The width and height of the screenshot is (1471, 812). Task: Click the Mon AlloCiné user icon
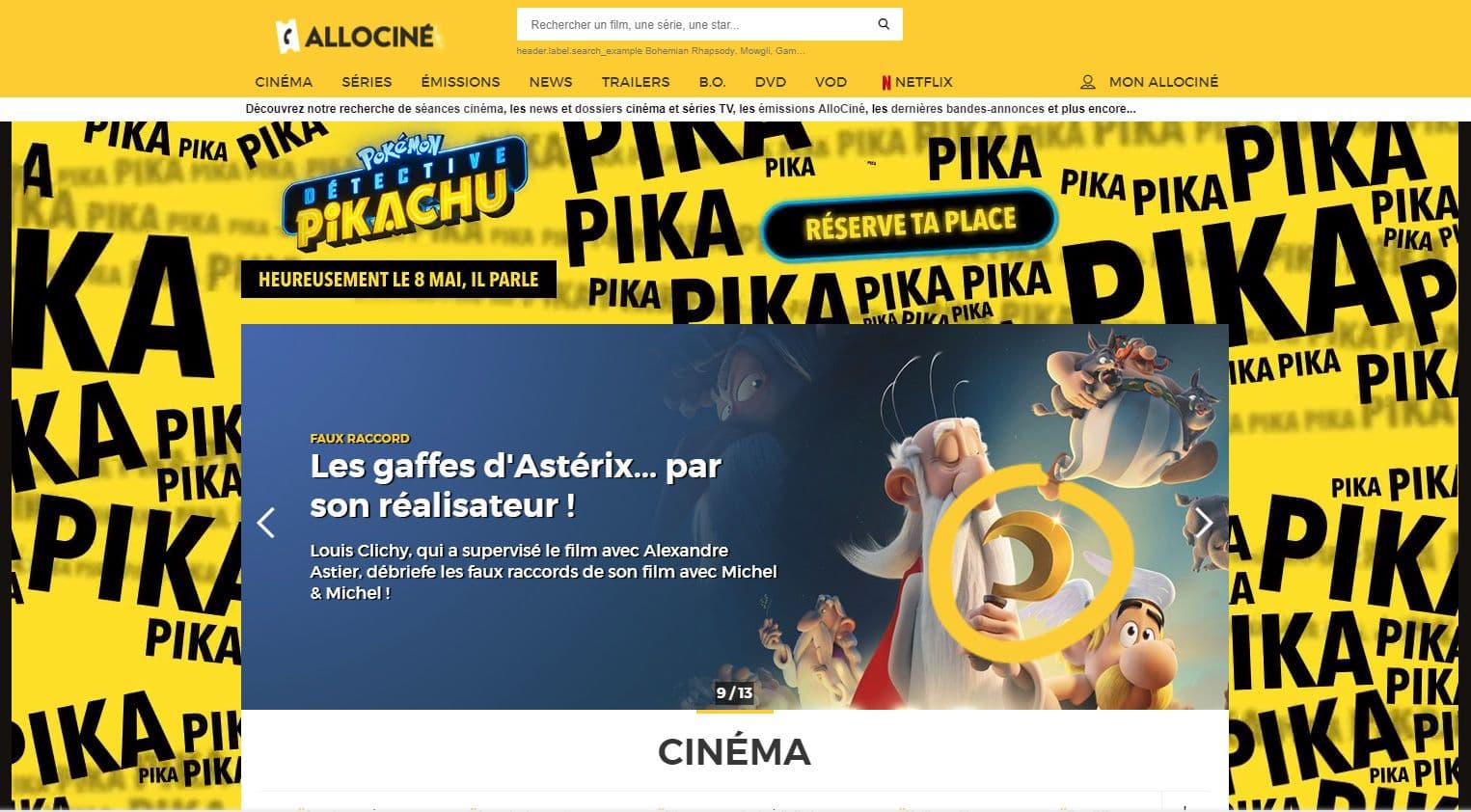click(1088, 82)
